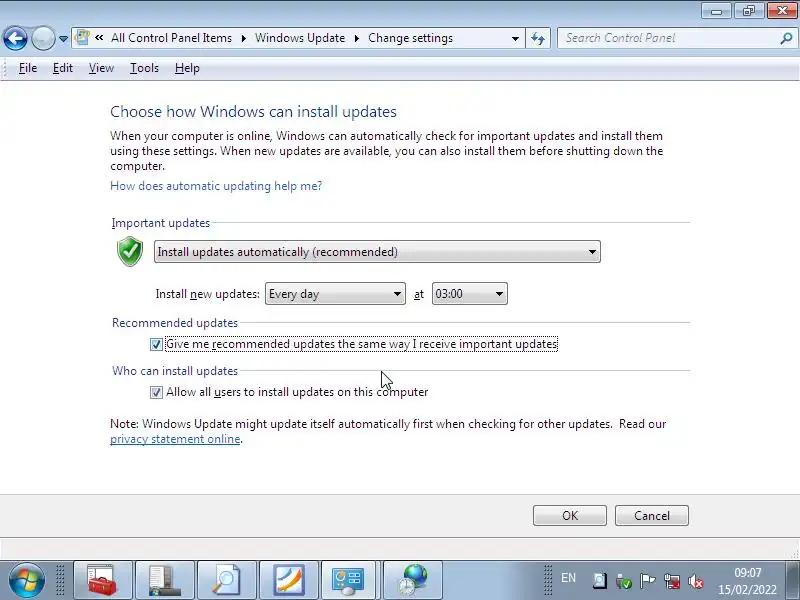Select Windows Update breadcrumb
This screenshot has width=800, height=600.
[300, 38]
